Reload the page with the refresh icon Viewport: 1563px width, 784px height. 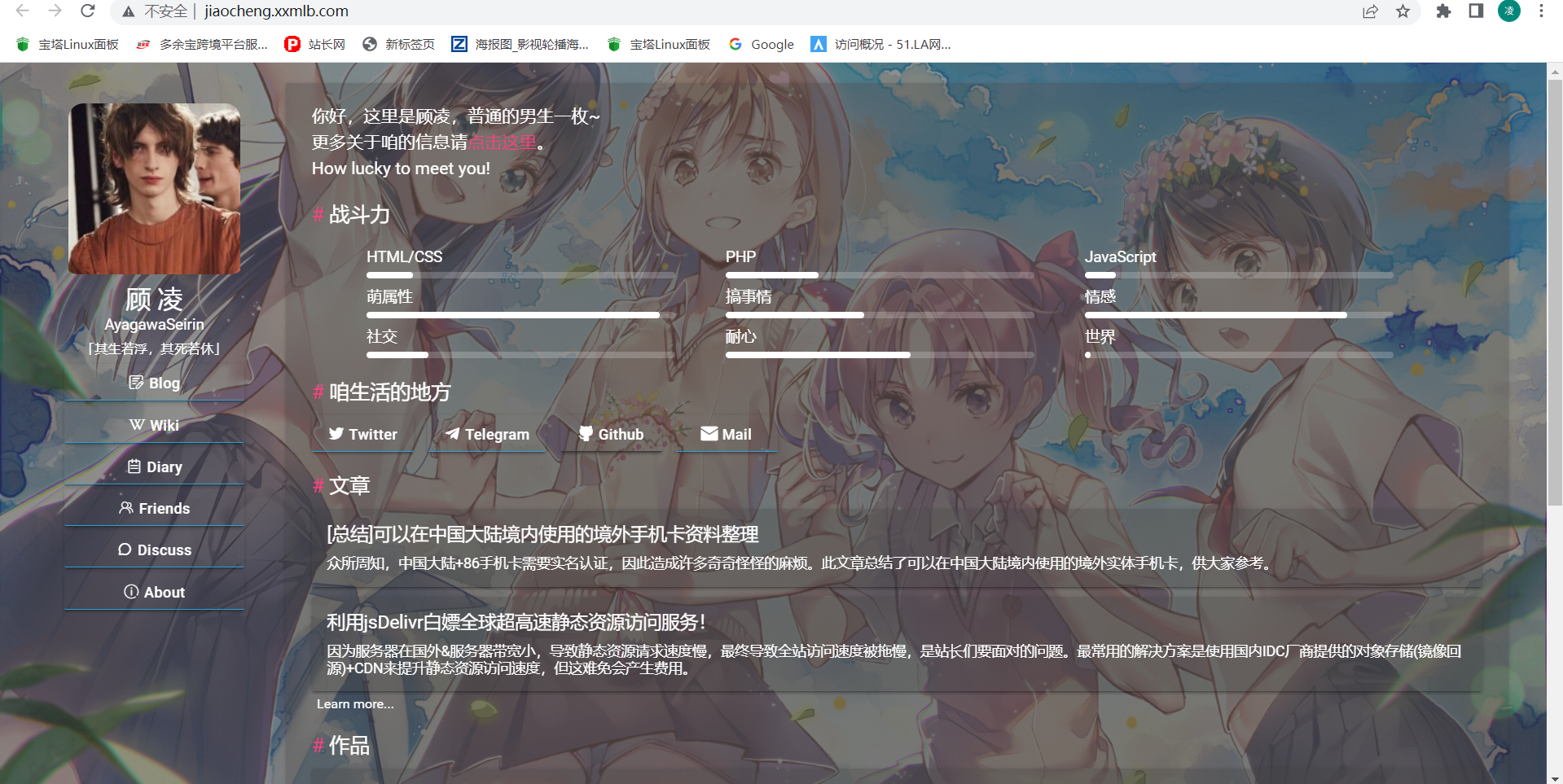(88, 11)
